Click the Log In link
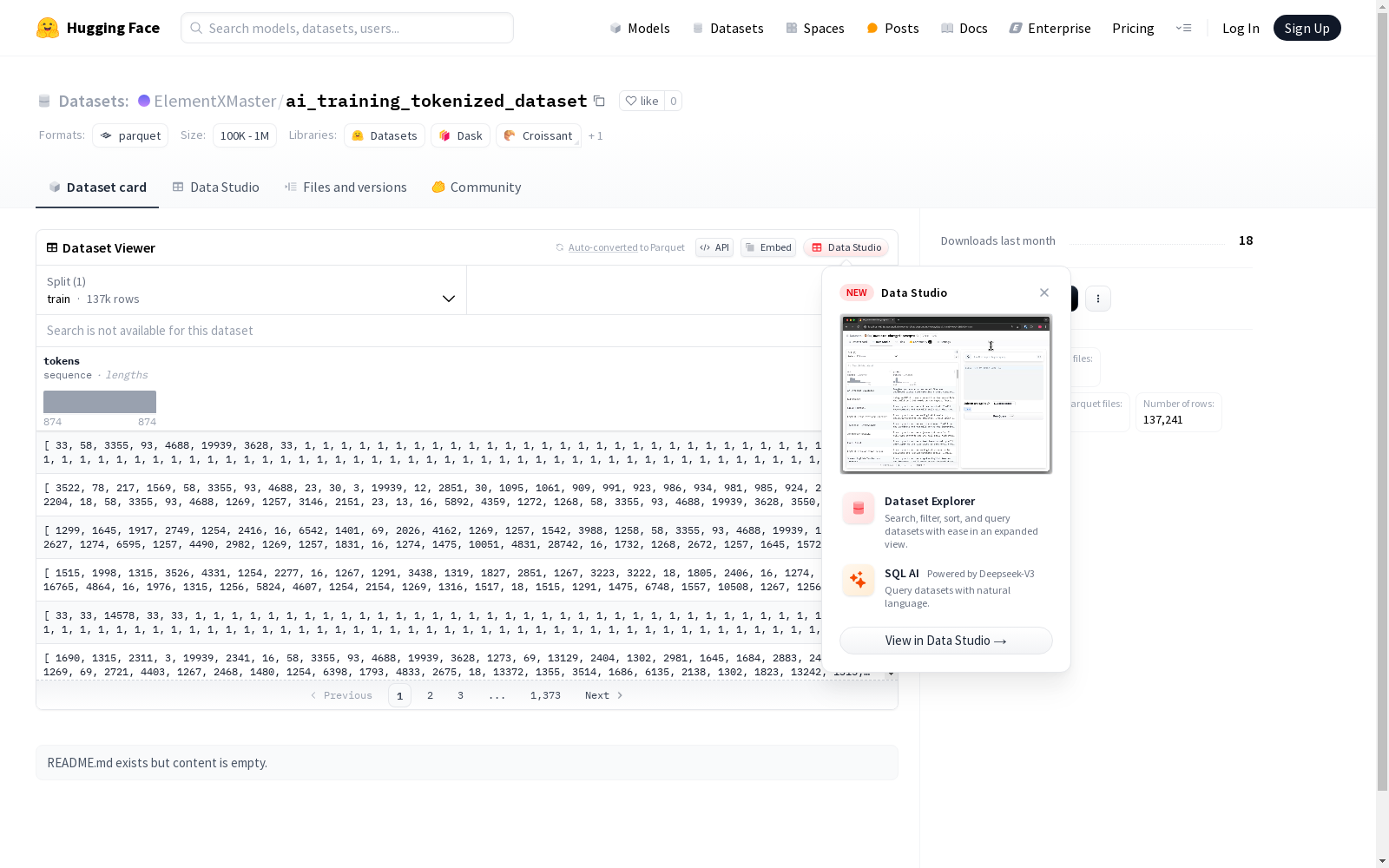This screenshot has height=868, width=1389. [1241, 28]
